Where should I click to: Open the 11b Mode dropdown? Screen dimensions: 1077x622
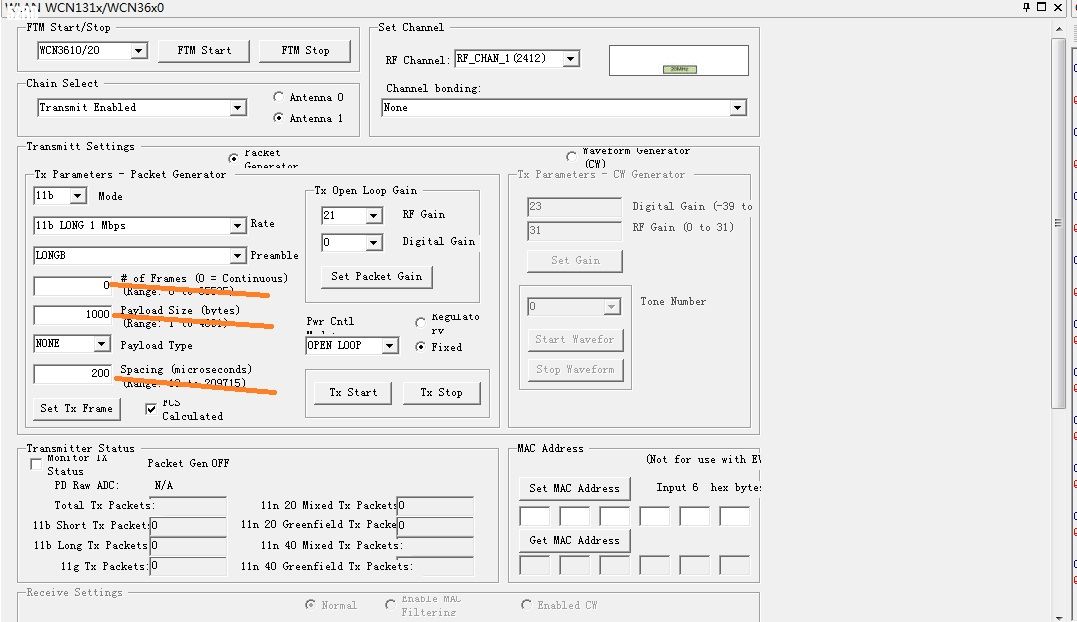[x=78, y=196]
